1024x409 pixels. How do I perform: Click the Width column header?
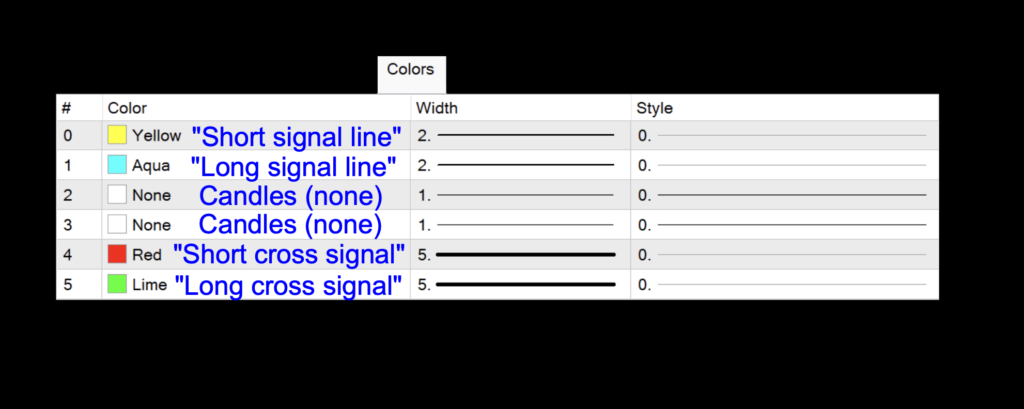point(437,108)
